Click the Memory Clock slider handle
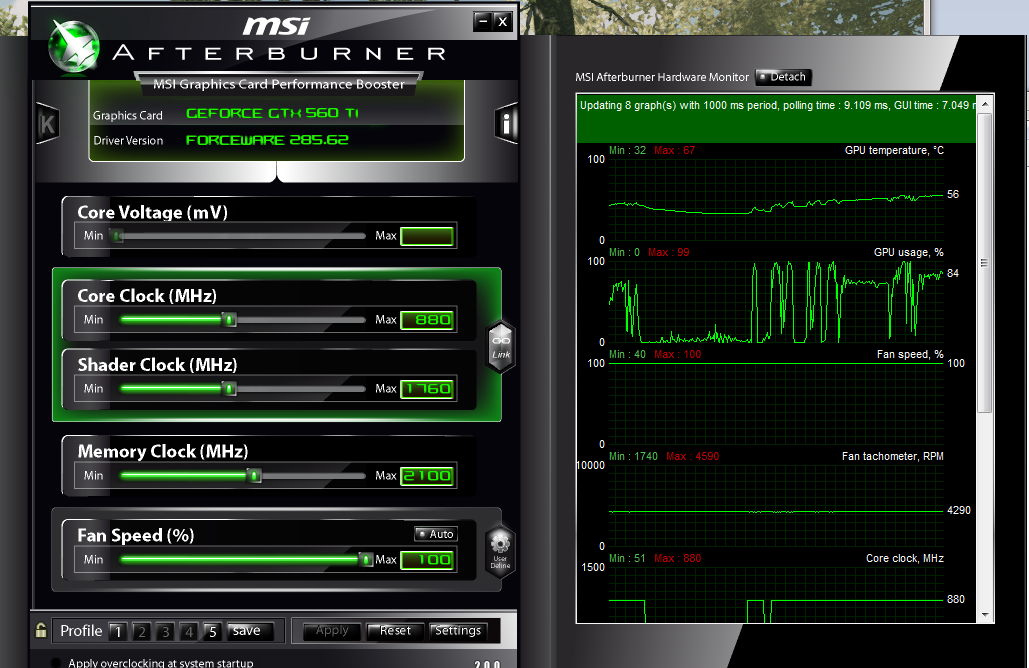The height and width of the screenshot is (668, 1029). pyautogui.click(x=255, y=476)
